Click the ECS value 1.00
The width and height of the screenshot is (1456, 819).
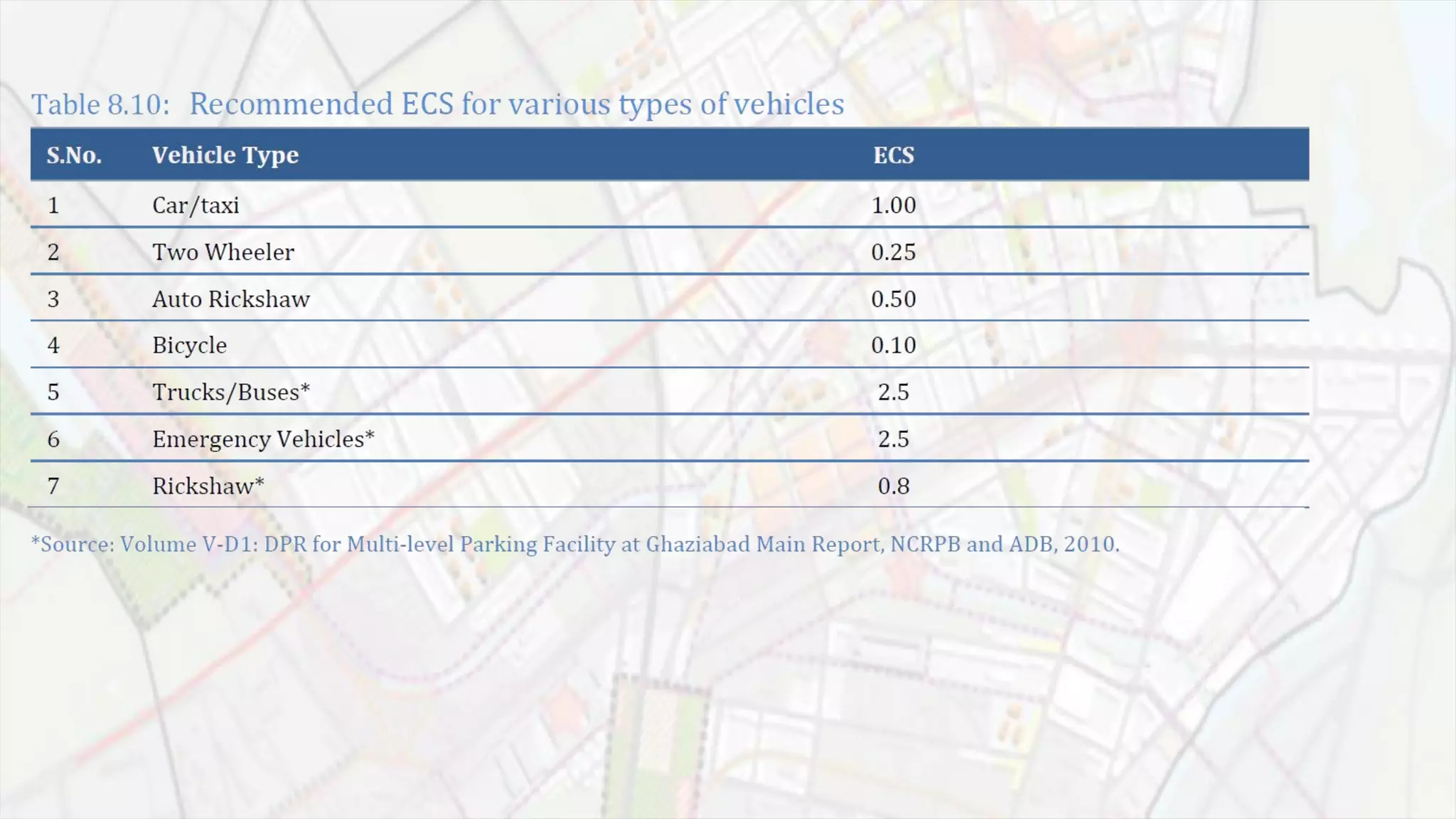(x=893, y=205)
